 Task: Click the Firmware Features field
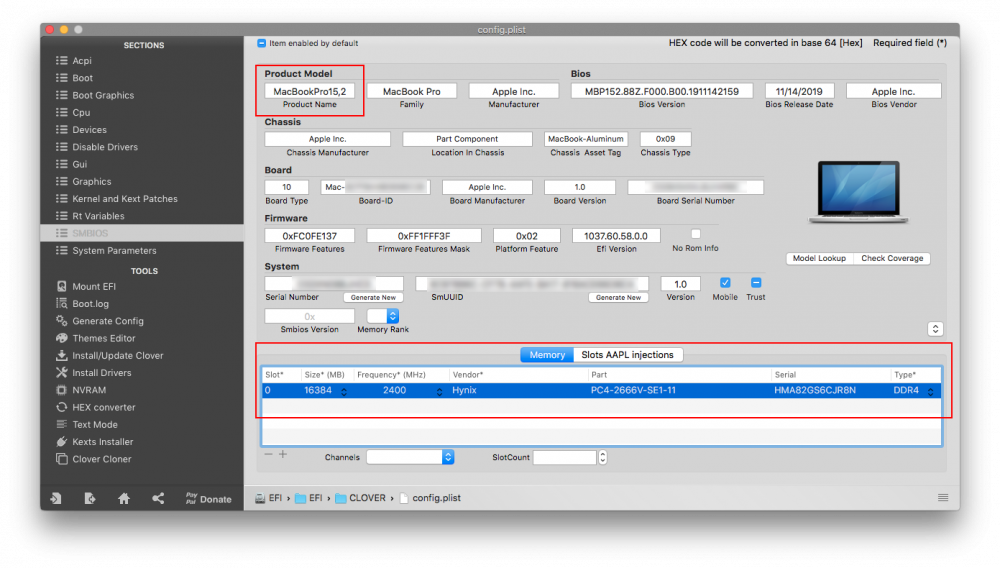pos(309,236)
